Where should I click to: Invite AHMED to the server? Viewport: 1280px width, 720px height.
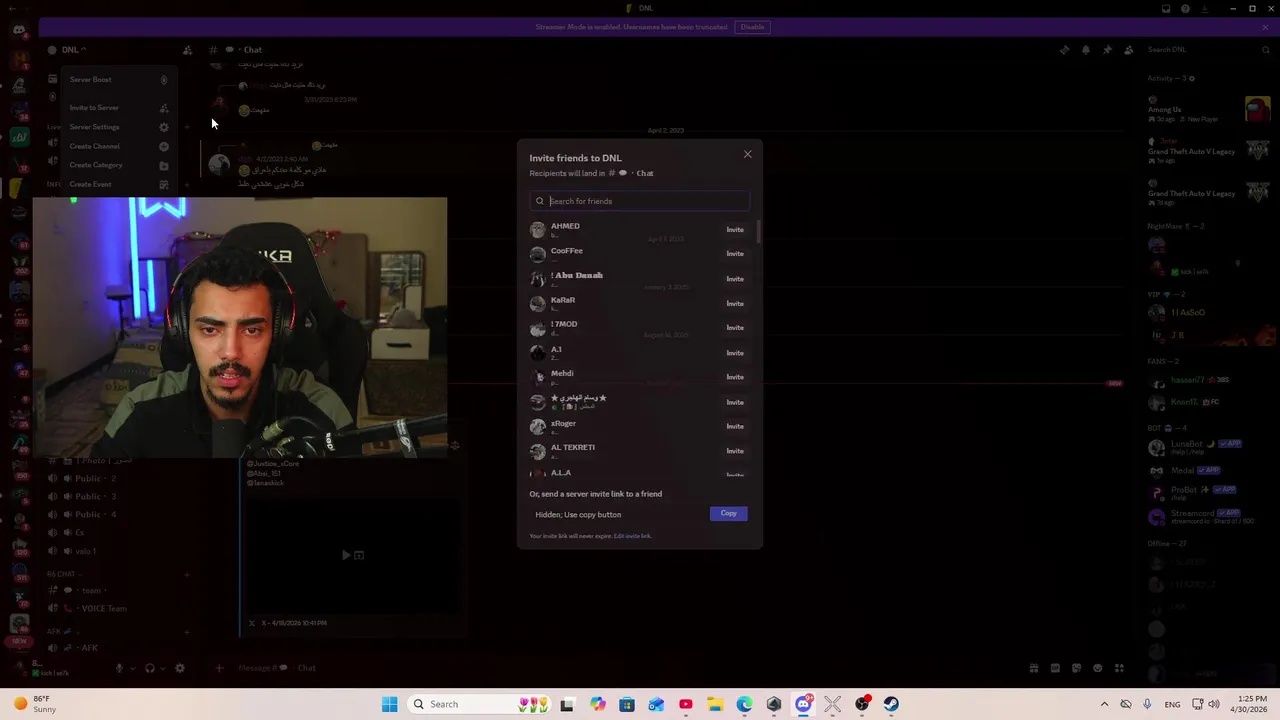735,230
